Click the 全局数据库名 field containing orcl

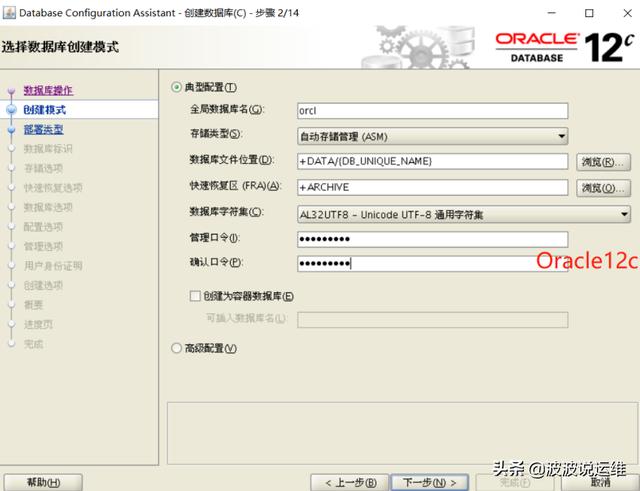433,111
